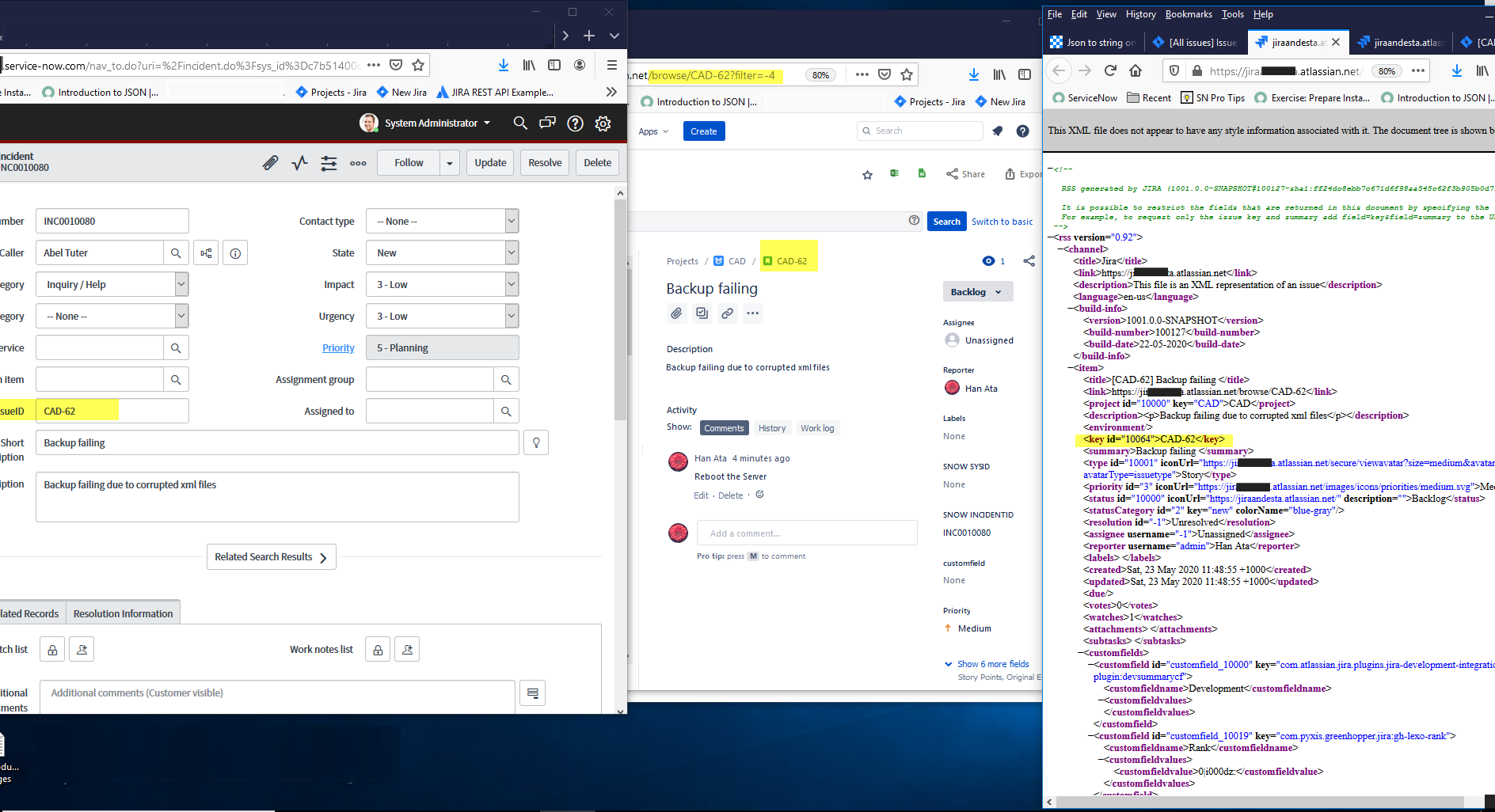The width and height of the screenshot is (1495, 812).
Task: Open the ServiceNow settings gear icon
Action: click(x=603, y=123)
